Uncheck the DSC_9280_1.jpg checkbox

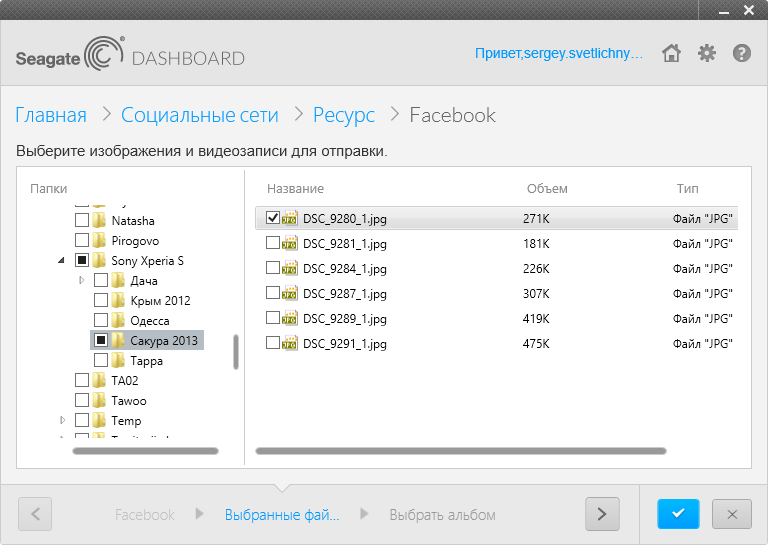(272, 217)
